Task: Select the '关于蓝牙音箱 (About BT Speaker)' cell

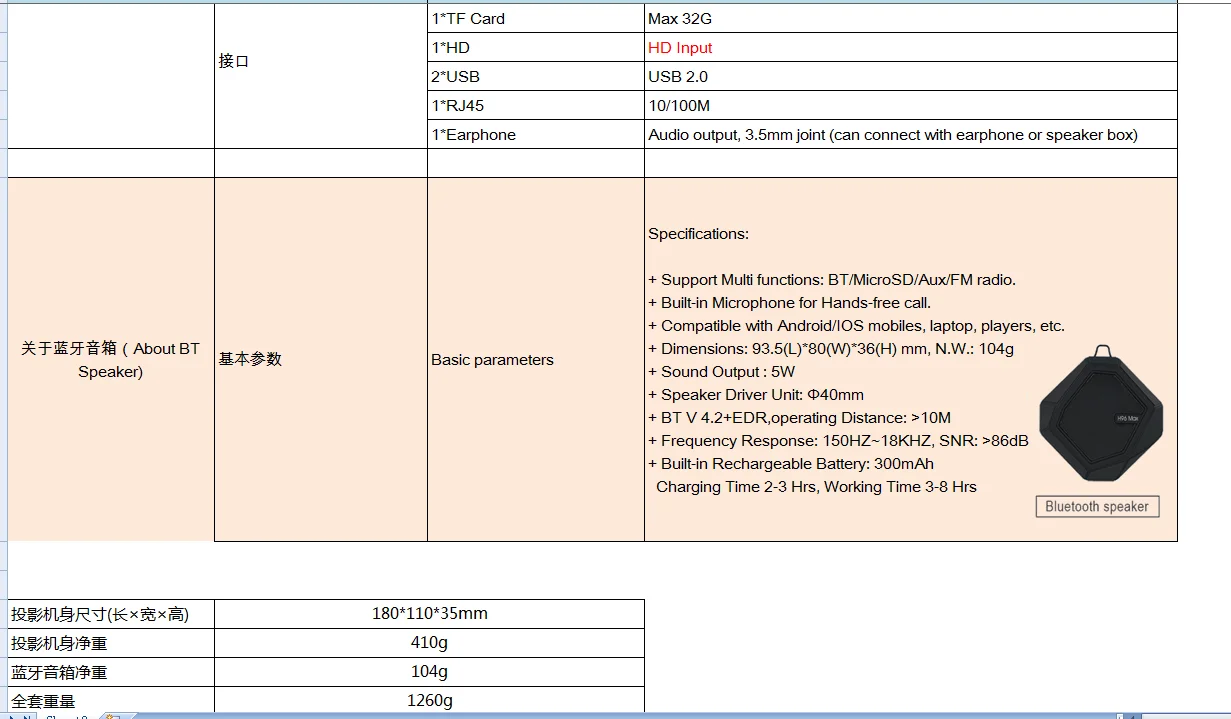Action: pyautogui.click(x=110, y=360)
